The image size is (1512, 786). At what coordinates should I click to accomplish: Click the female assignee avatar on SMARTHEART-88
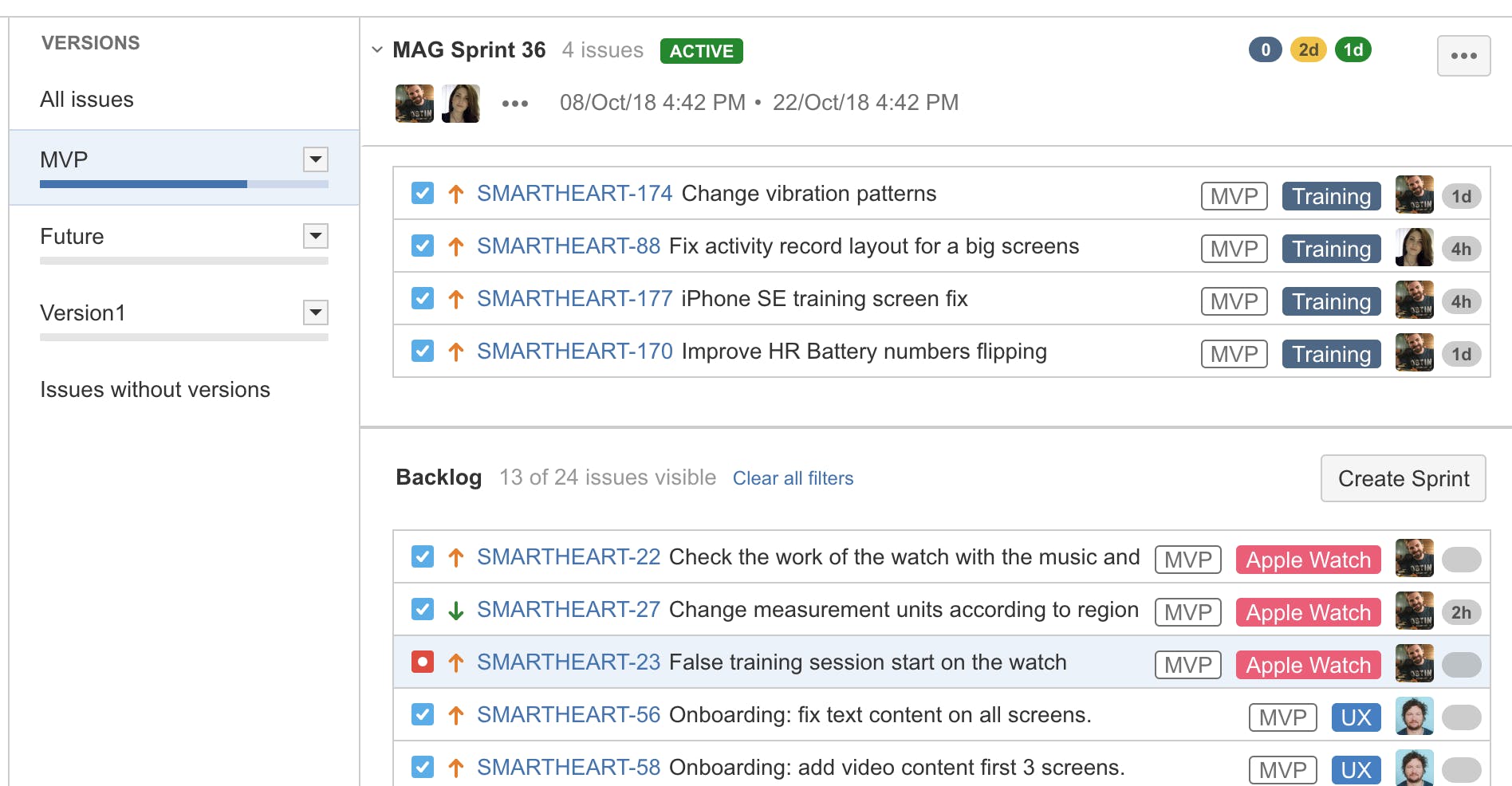pos(1414,247)
